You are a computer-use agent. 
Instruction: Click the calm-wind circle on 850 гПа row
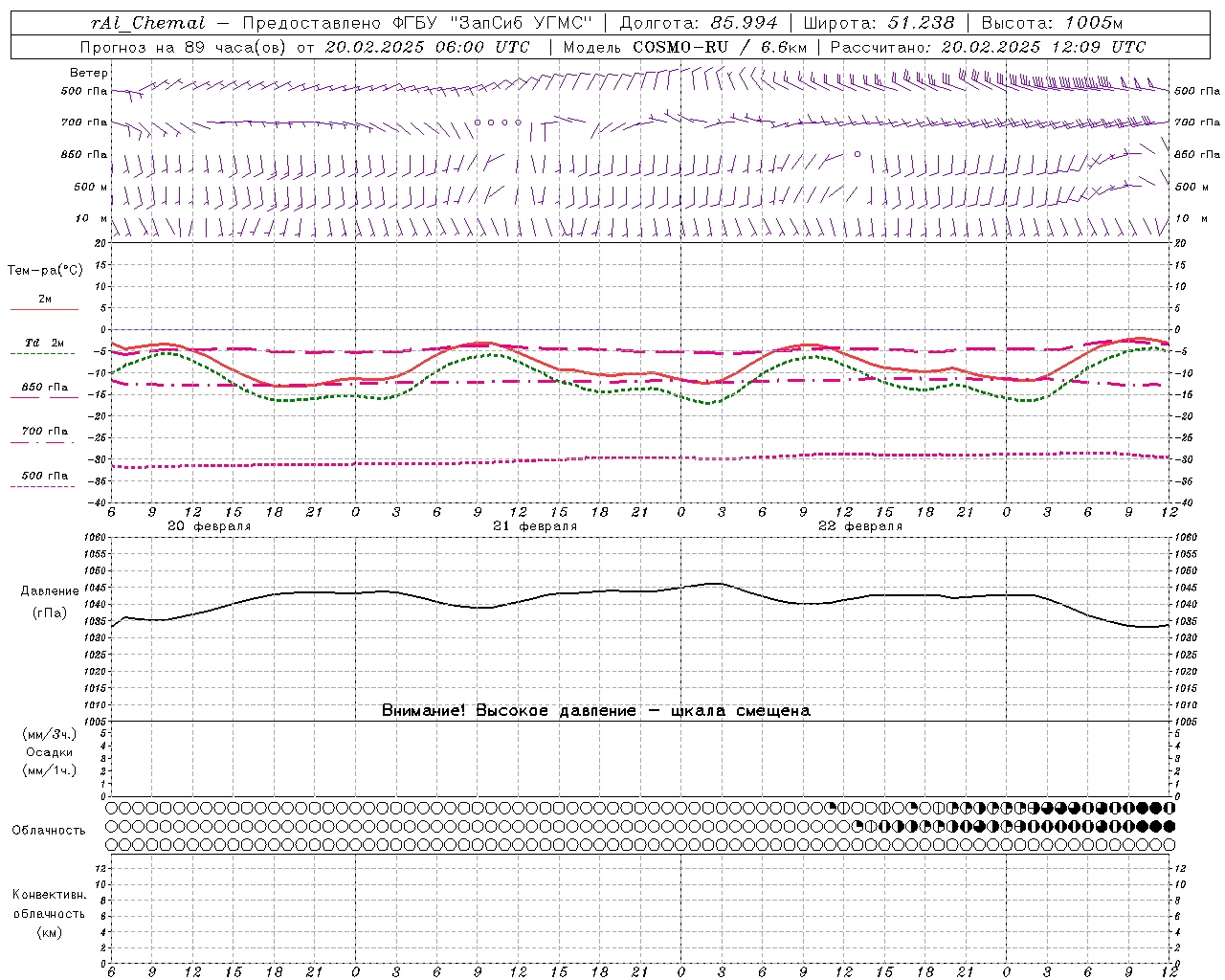coord(857,154)
